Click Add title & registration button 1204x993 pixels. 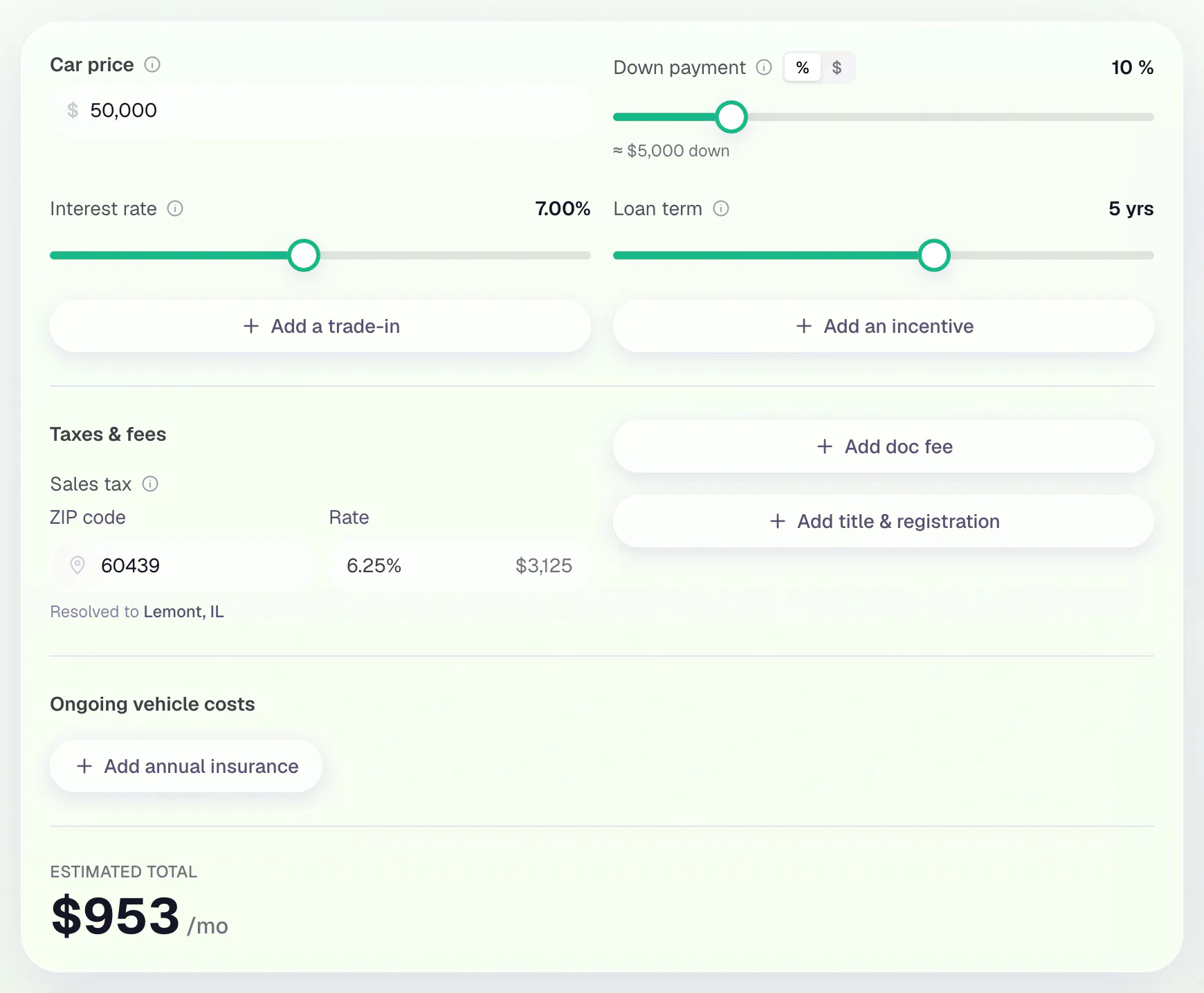point(884,521)
